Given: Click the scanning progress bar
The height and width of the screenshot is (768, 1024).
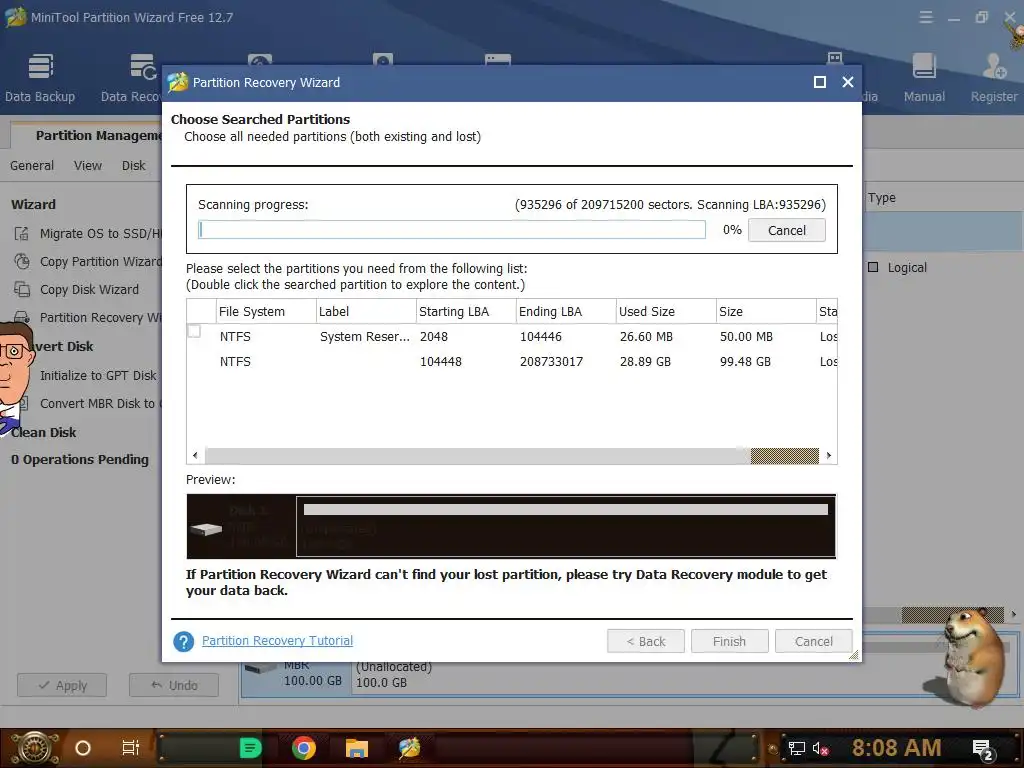Looking at the screenshot, I should point(452,229).
